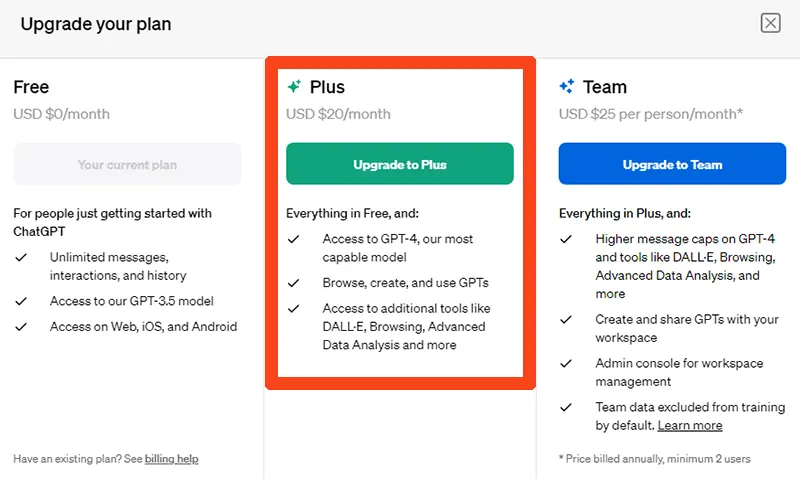Click the Plus plan heading

[x=327, y=87]
